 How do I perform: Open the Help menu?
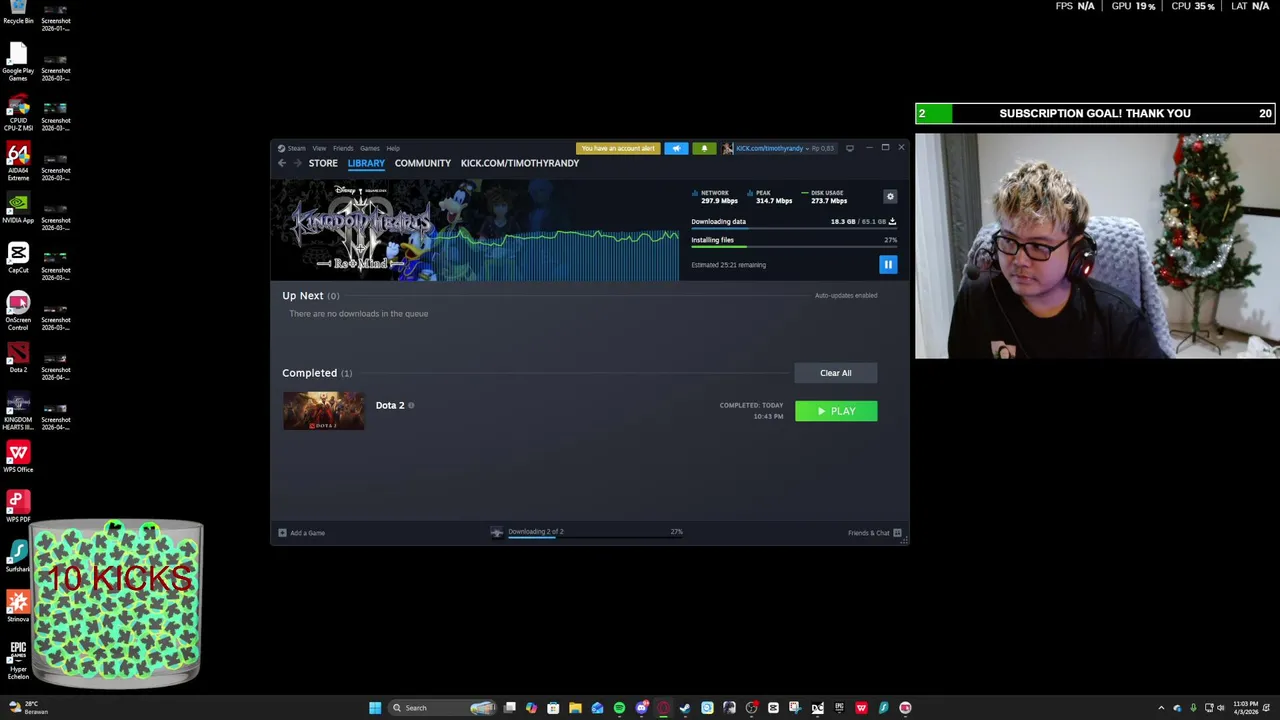(x=393, y=148)
